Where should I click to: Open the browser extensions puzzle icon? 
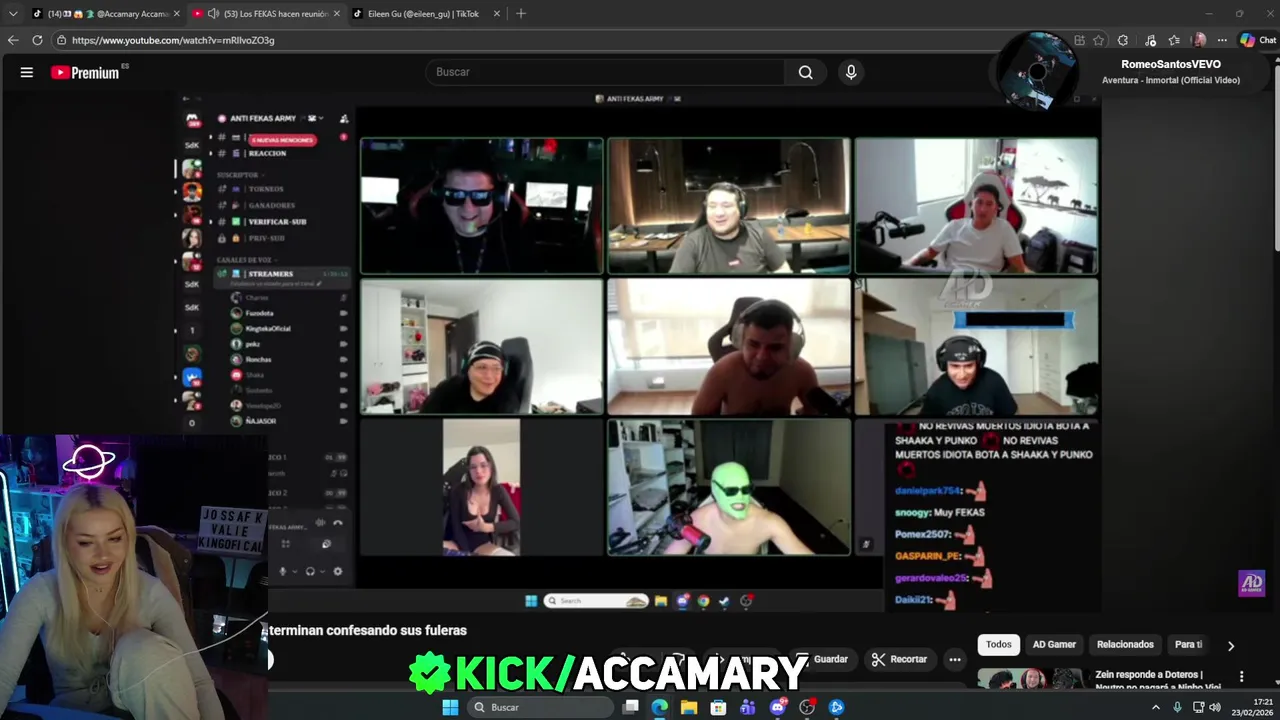pos(1123,40)
